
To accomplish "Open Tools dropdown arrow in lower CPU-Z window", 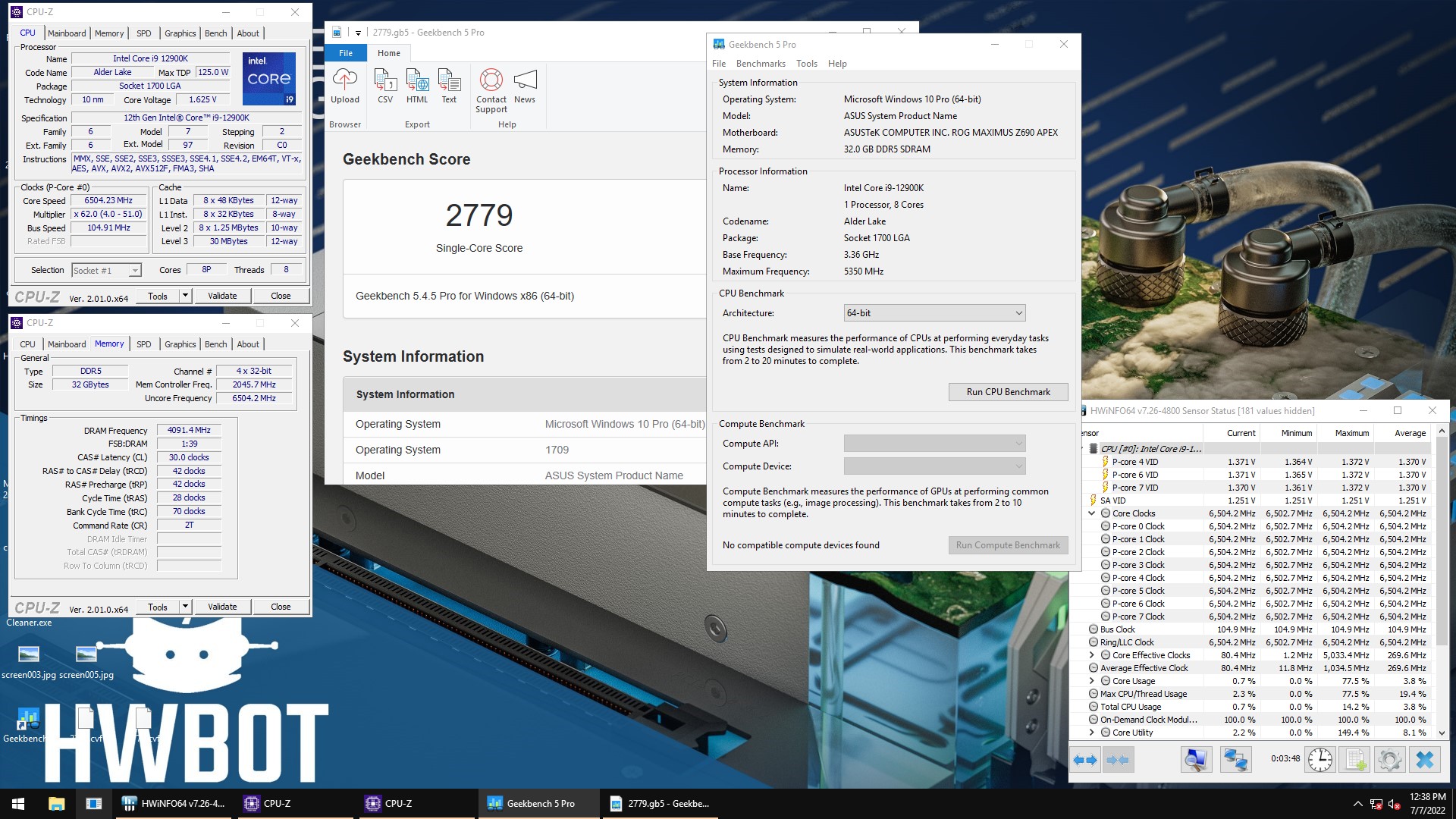I will point(185,607).
